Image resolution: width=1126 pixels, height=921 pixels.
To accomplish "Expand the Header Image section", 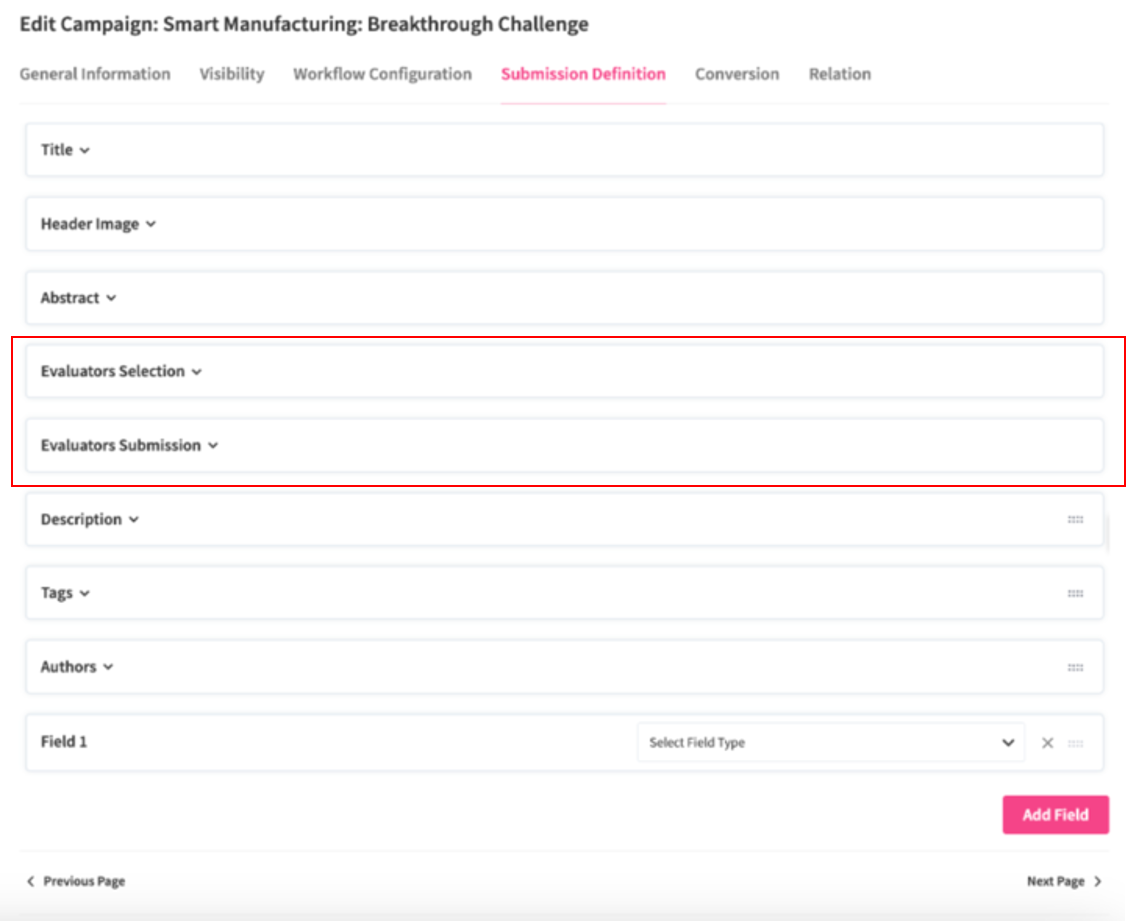I will [x=98, y=224].
